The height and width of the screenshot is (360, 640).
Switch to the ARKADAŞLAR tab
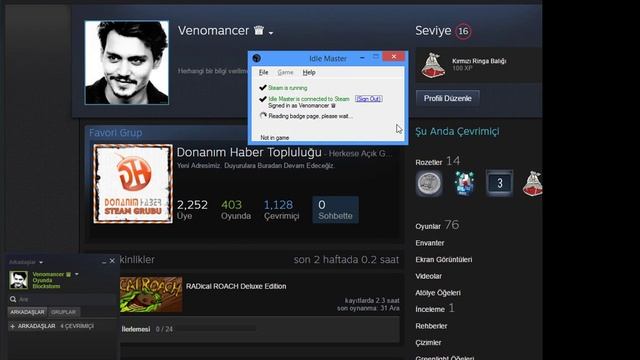click(27, 312)
